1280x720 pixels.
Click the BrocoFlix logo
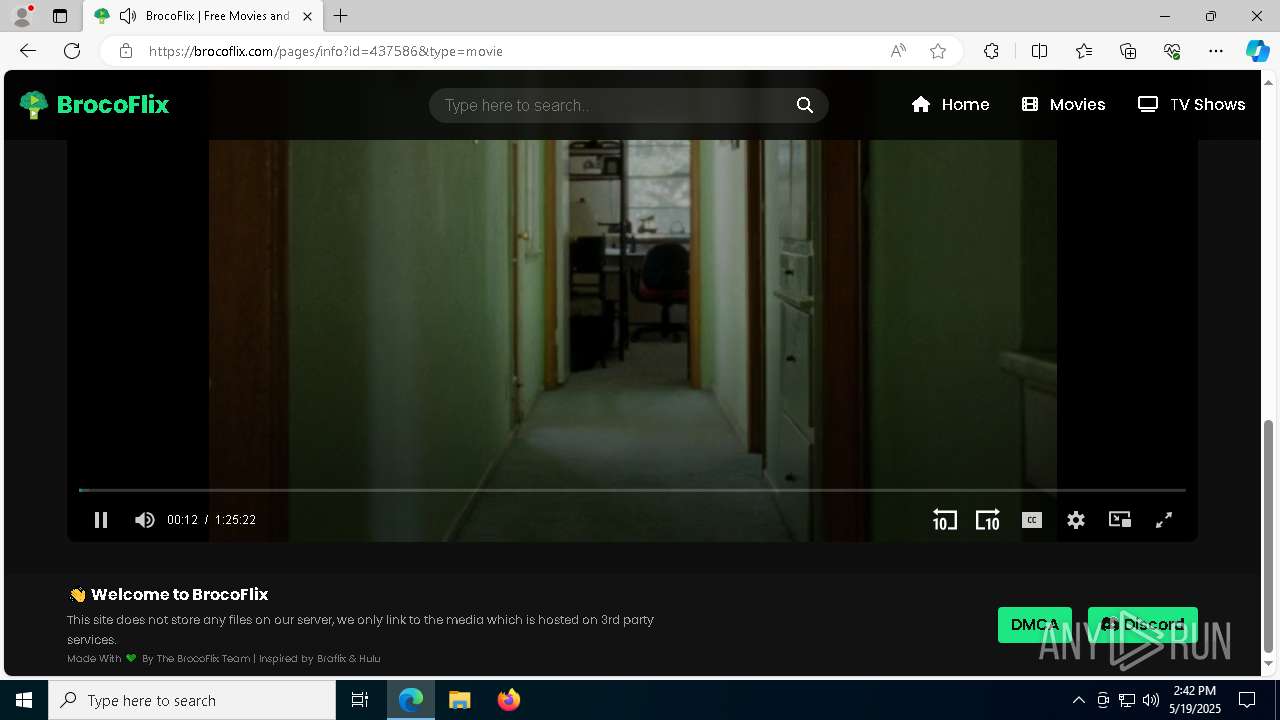95,105
